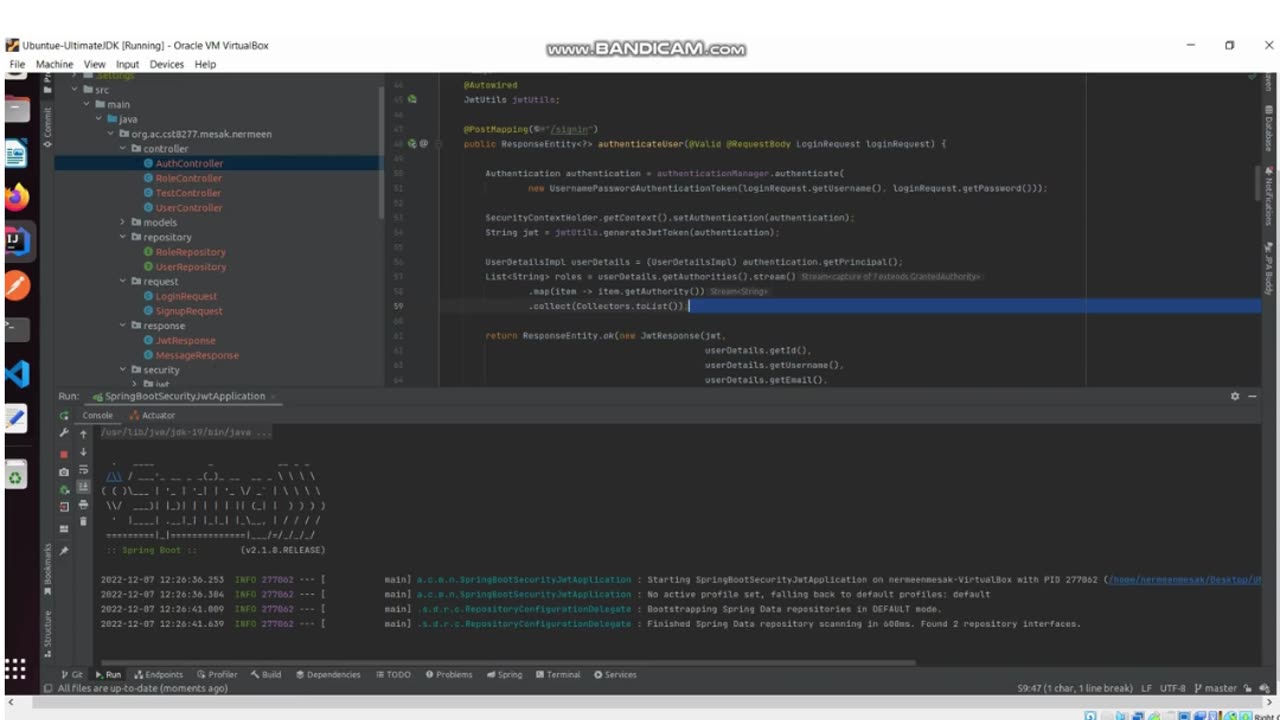Collapse the src folder
This screenshot has height=720, width=1280.
pyautogui.click(x=74, y=89)
